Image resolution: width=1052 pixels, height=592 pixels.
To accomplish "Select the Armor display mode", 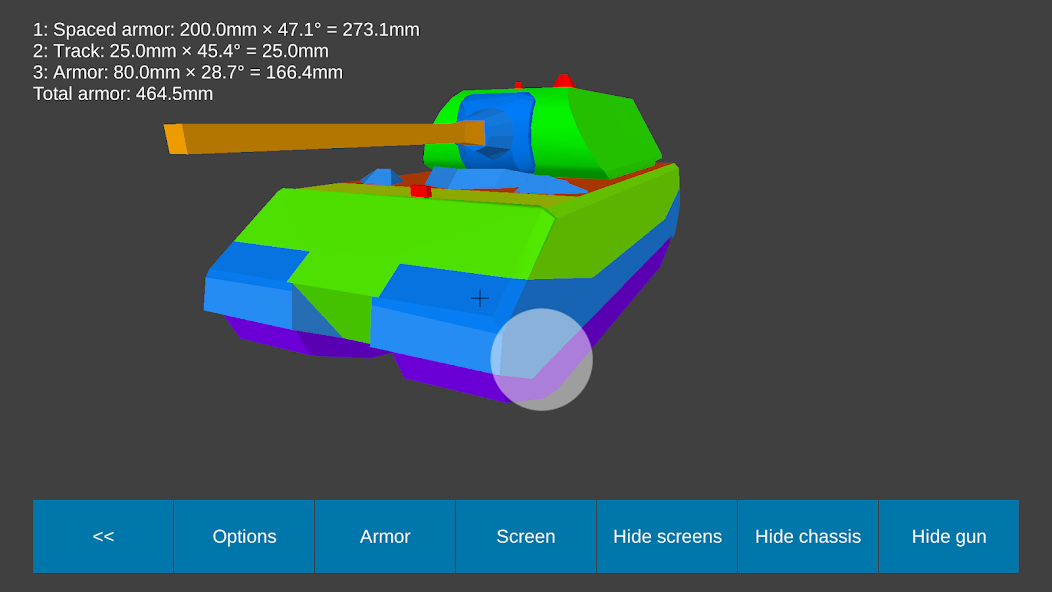I will coord(384,536).
